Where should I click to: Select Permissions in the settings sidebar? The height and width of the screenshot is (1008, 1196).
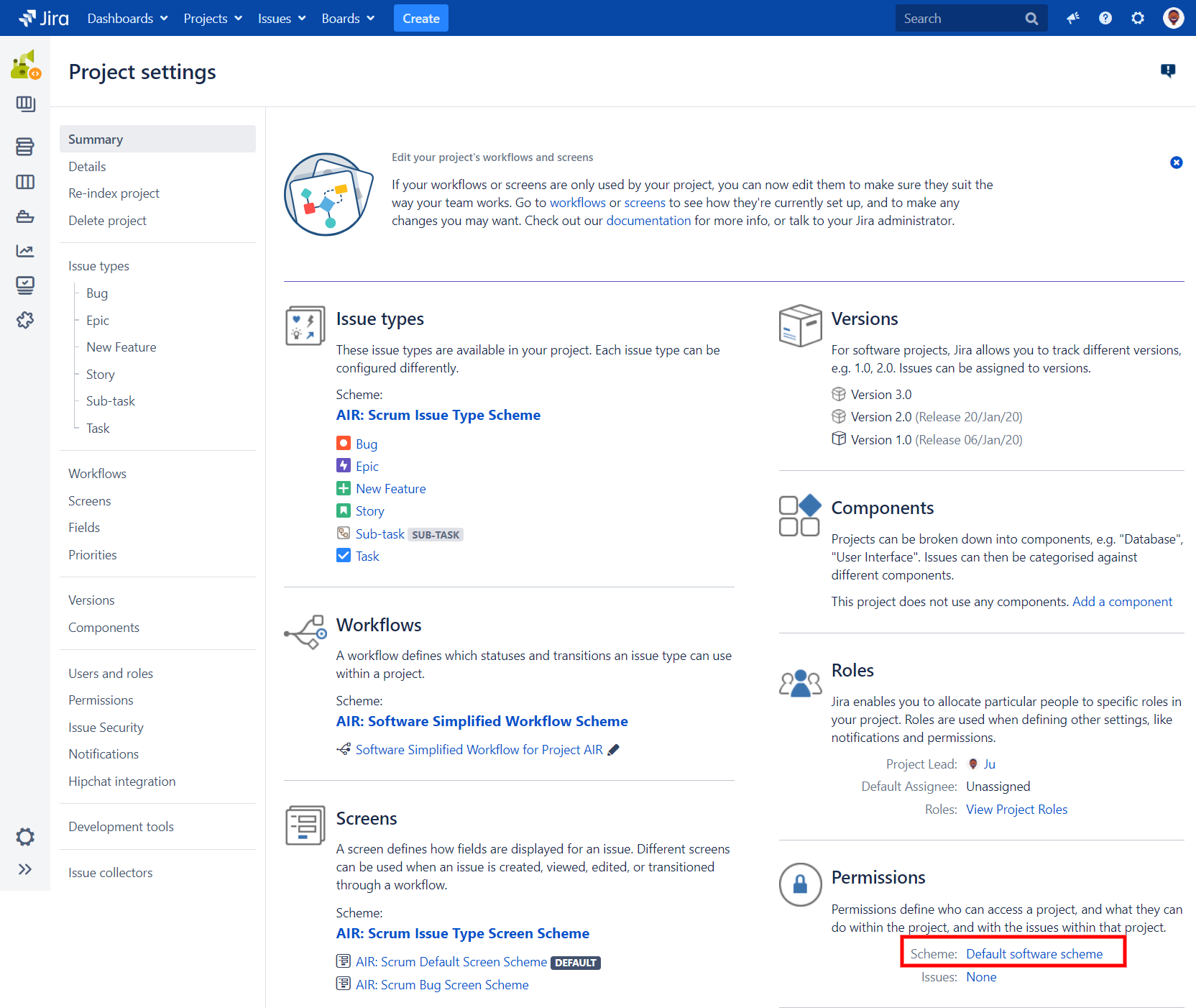(x=101, y=700)
